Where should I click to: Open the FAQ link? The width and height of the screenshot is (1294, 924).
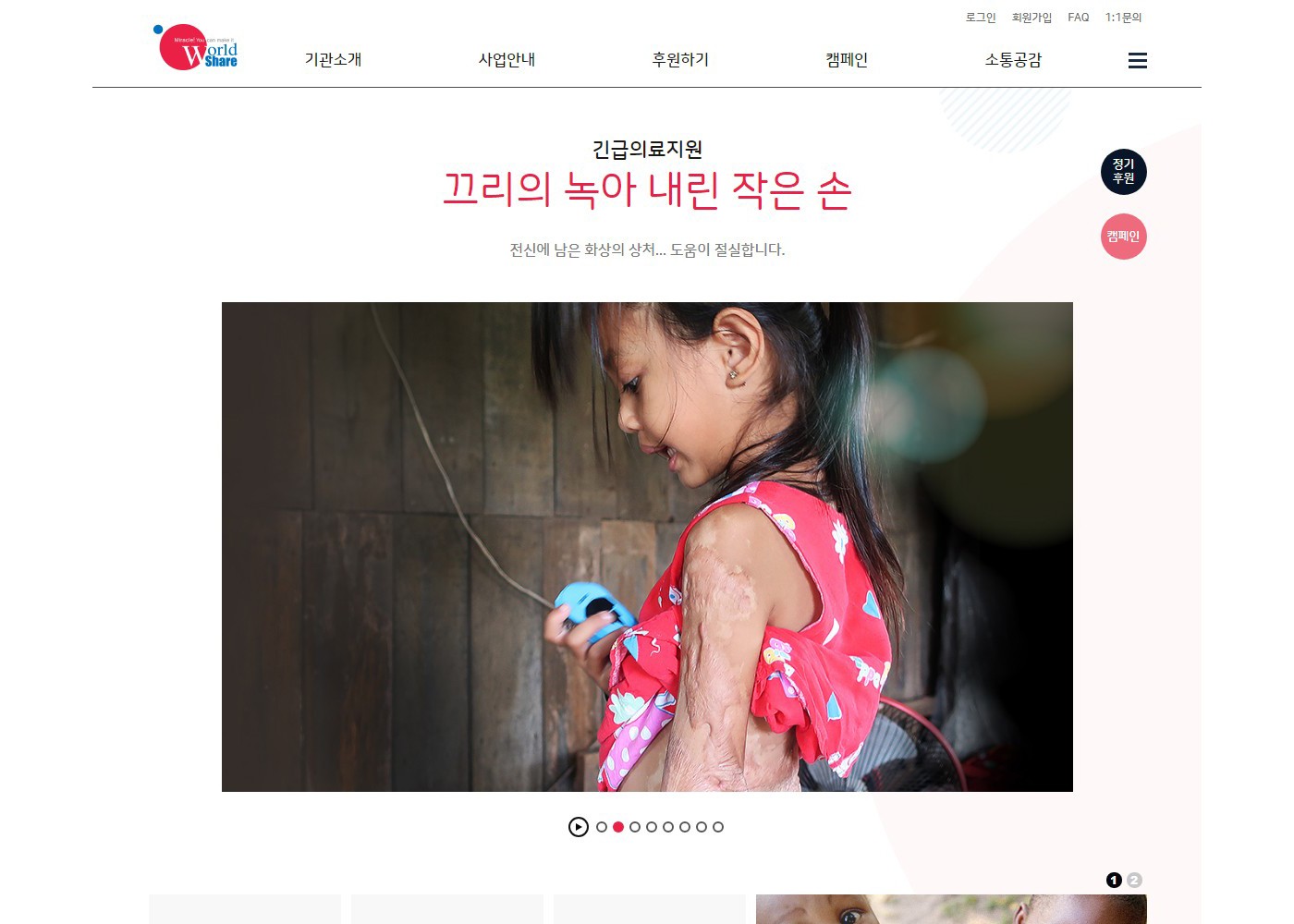click(x=1079, y=18)
